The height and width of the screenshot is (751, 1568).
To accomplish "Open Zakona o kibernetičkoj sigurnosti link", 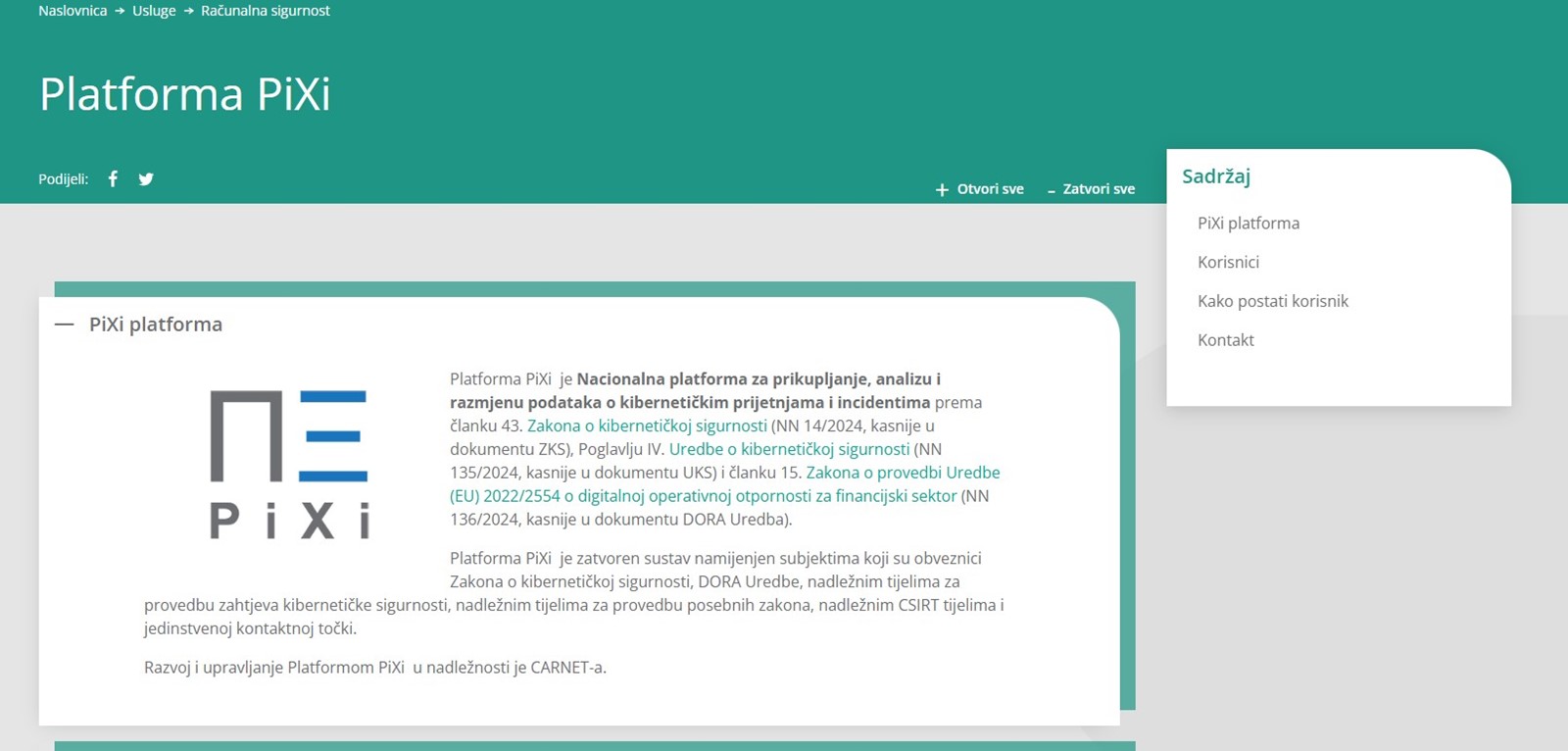I will 647,426.
